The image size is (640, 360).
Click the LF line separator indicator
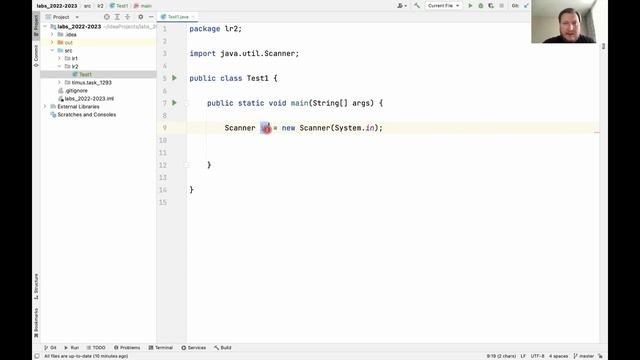pos(523,356)
